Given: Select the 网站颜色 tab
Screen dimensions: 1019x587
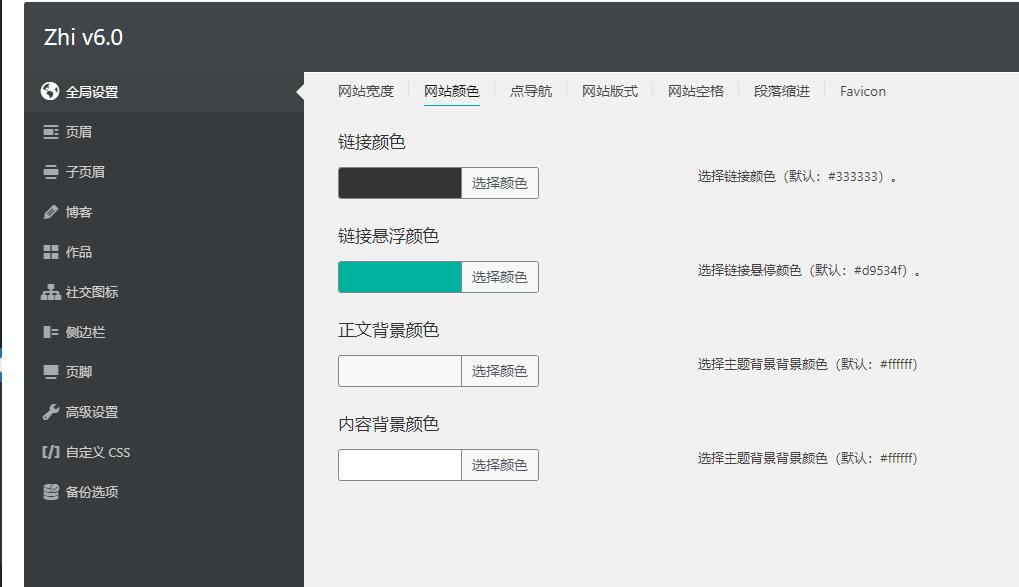Looking at the screenshot, I should (x=452, y=91).
